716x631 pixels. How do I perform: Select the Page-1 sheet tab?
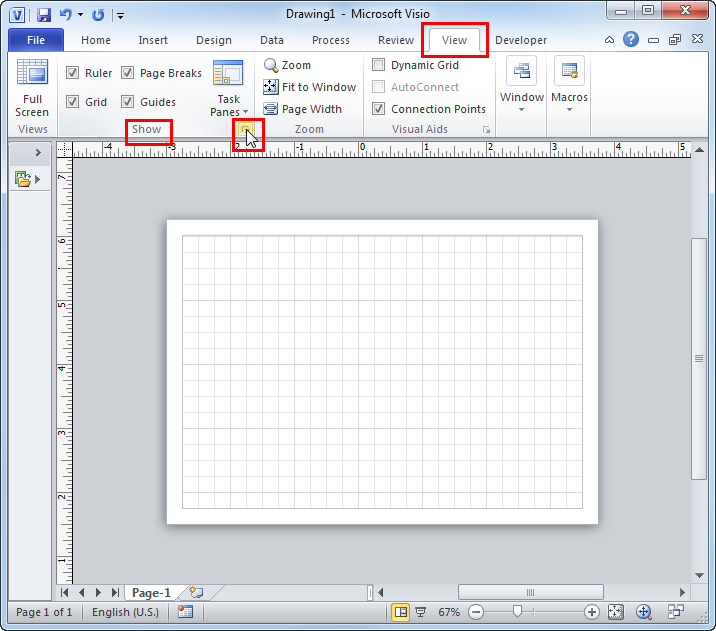pyautogui.click(x=152, y=593)
